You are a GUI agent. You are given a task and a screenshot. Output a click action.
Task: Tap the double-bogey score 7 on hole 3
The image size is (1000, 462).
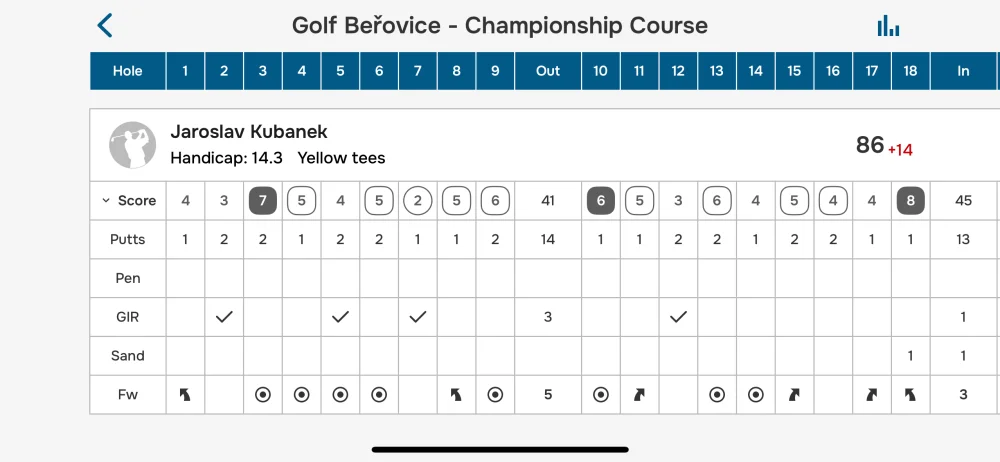coord(263,200)
